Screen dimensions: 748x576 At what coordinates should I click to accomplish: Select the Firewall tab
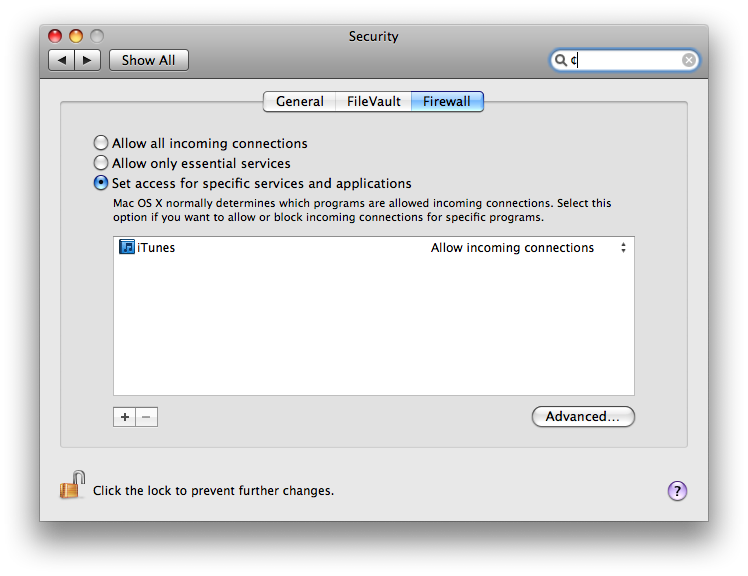pyautogui.click(x=447, y=102)
